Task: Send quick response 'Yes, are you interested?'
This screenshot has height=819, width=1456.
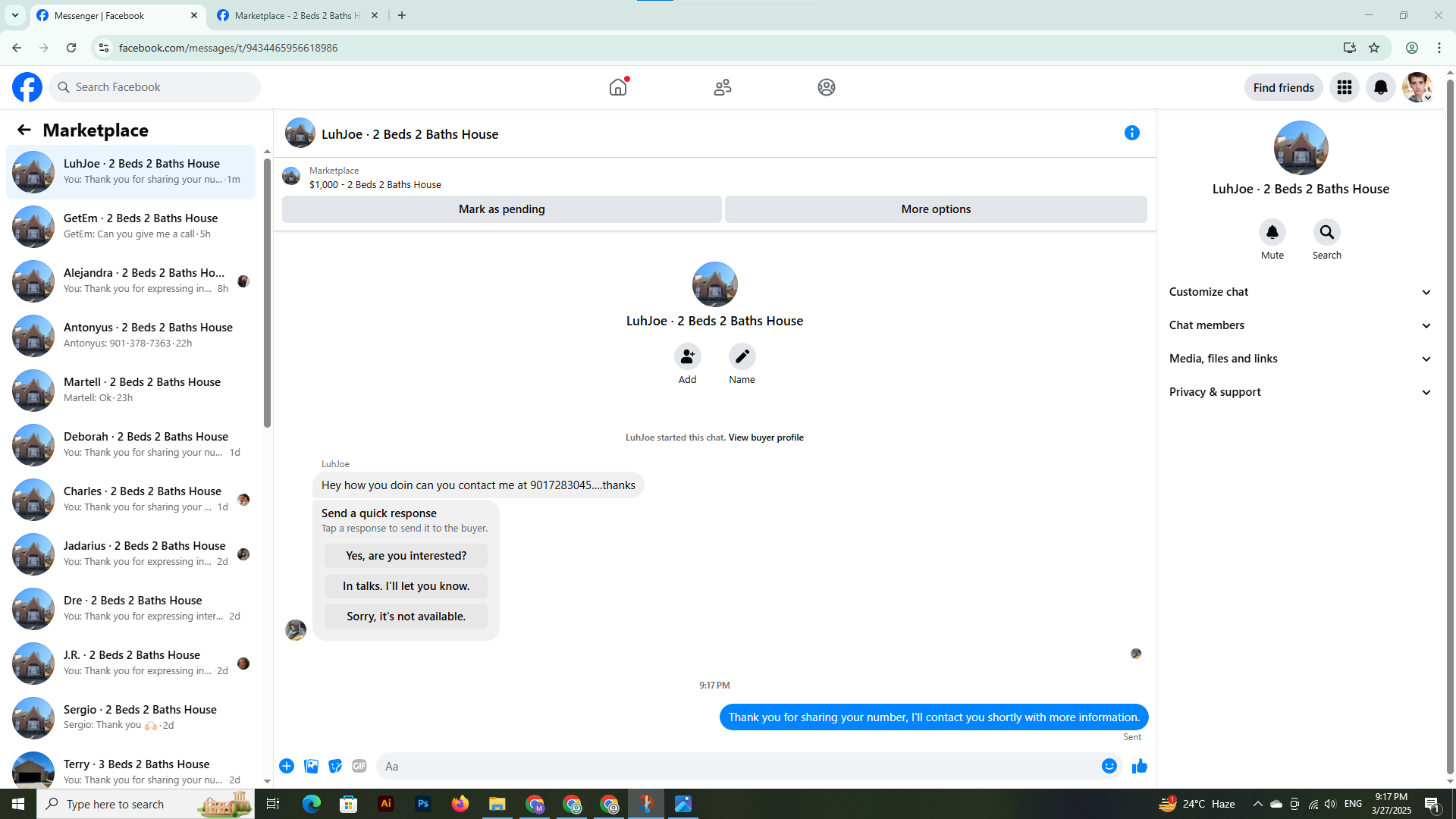Action: tap(406, 556)
